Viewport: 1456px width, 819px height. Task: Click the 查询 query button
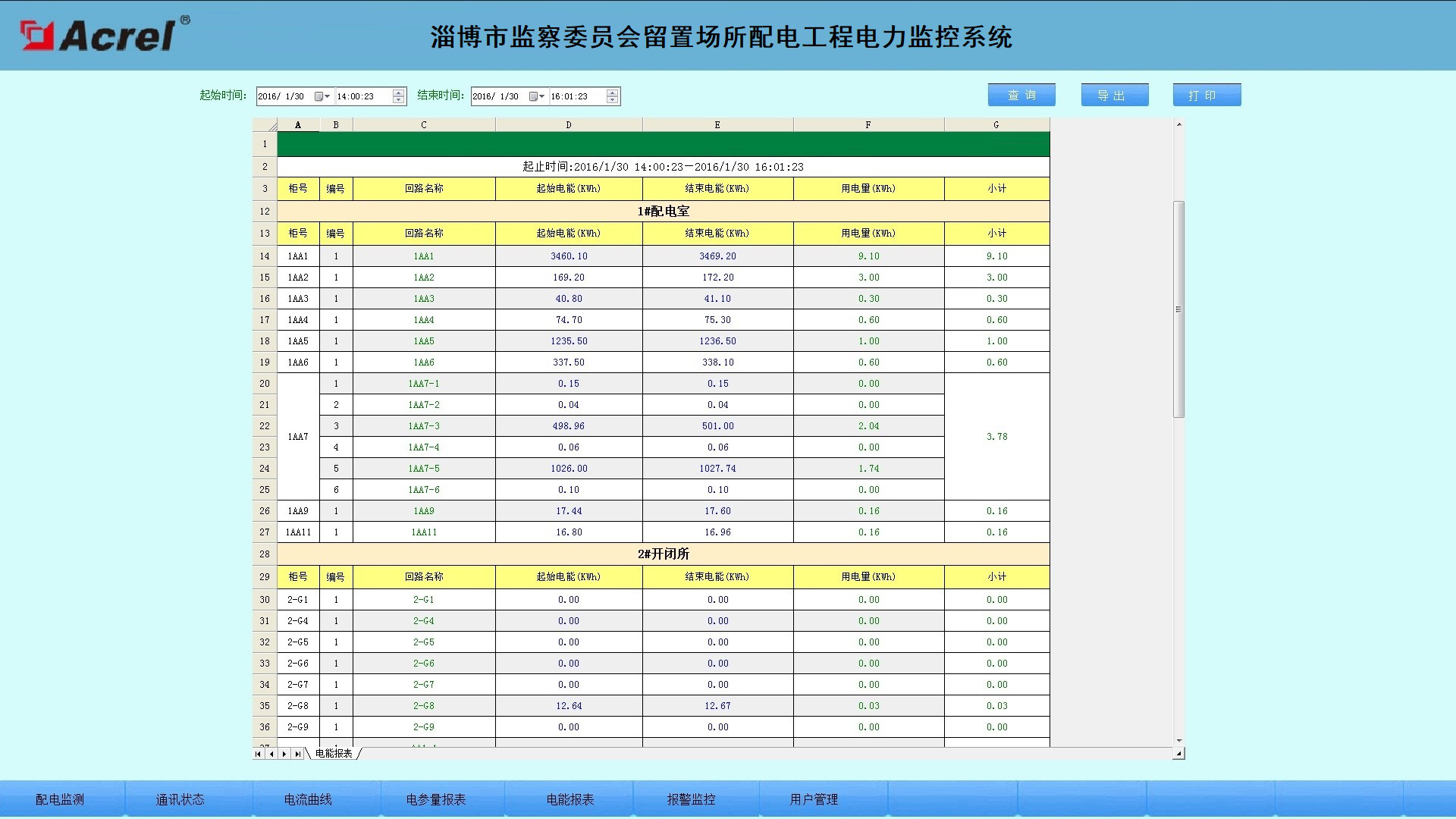pos(1021,95)
